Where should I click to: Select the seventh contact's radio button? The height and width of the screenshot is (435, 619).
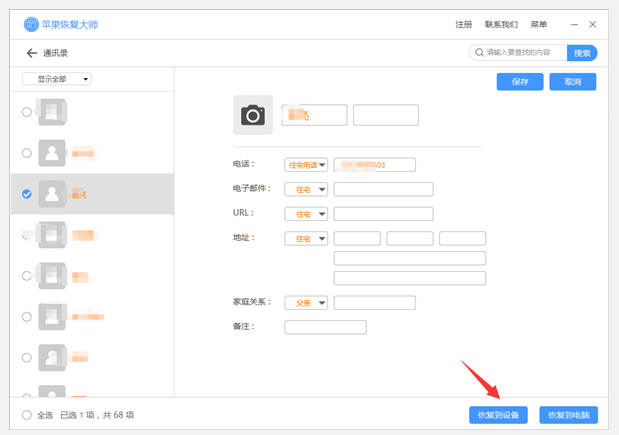[26, 358]
